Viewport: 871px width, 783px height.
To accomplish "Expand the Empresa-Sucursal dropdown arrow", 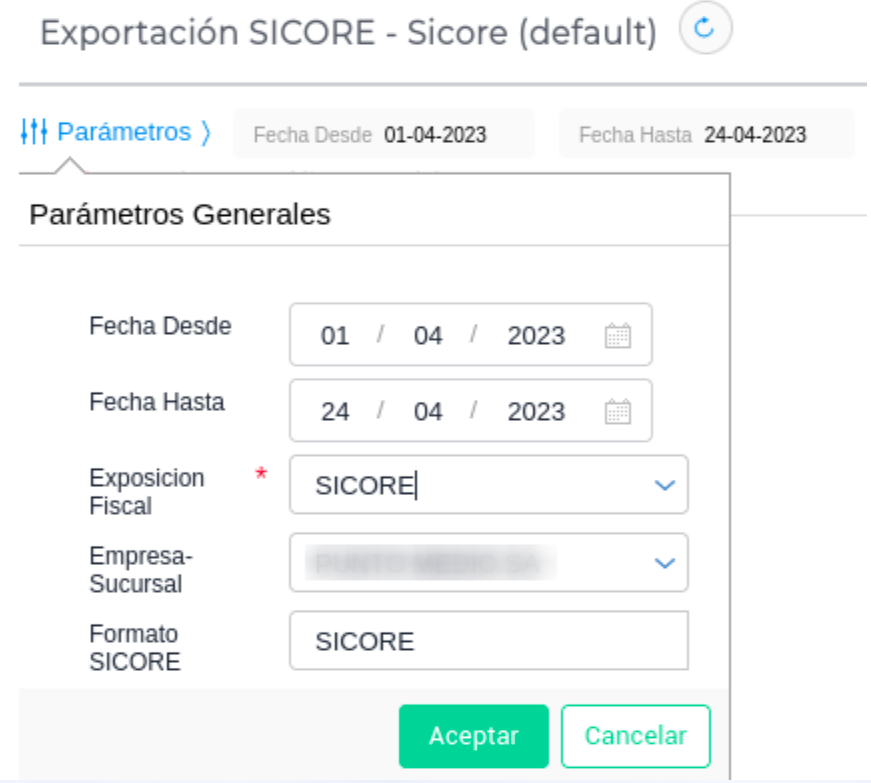I will coord(664,563).
